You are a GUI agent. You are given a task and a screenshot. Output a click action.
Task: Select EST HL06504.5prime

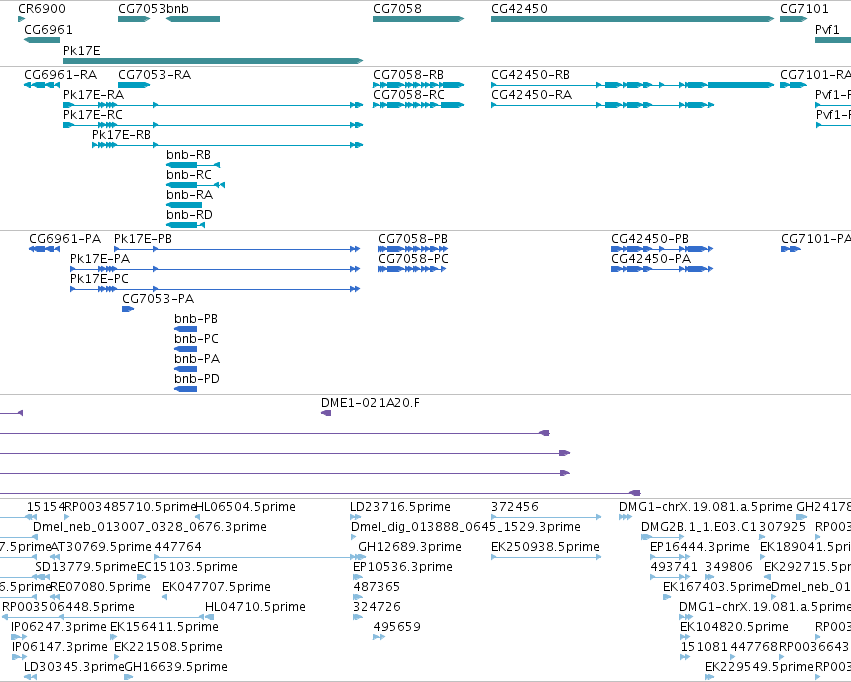point(245,507)
